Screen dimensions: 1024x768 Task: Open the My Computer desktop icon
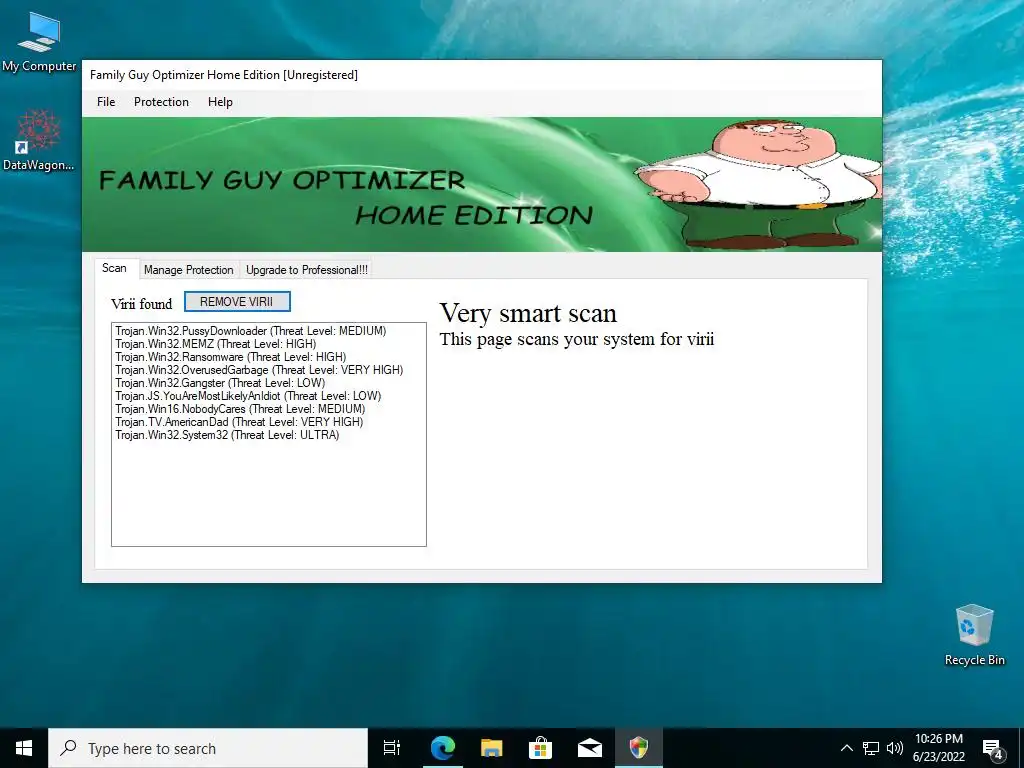[39, 42]
